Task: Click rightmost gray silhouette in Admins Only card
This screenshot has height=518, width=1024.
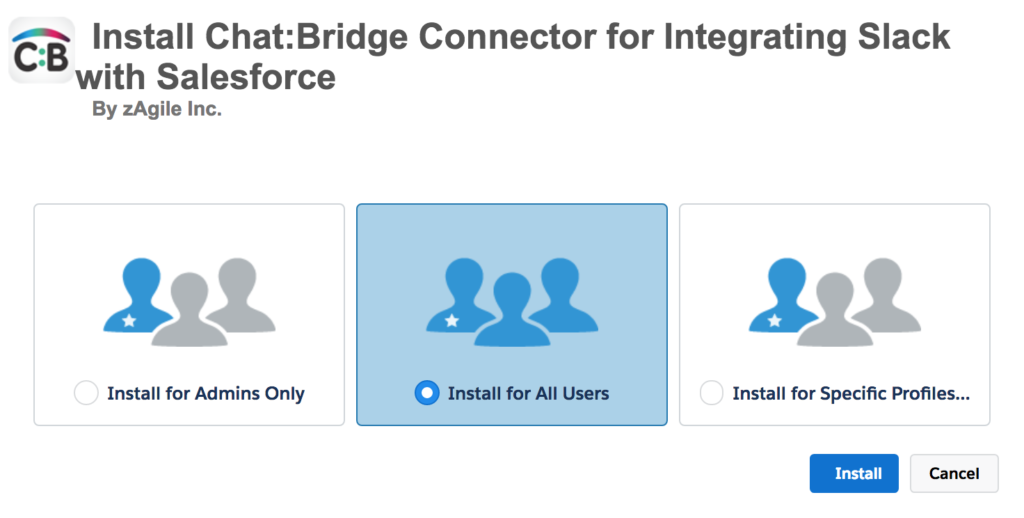Action: (x=242, y=292)
